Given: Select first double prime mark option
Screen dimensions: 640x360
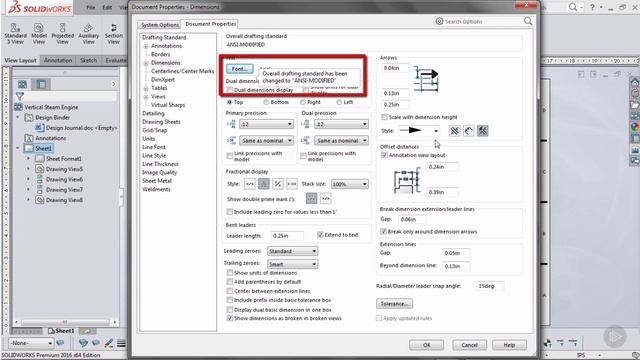Looking at the screenshot, I should 311,199.
